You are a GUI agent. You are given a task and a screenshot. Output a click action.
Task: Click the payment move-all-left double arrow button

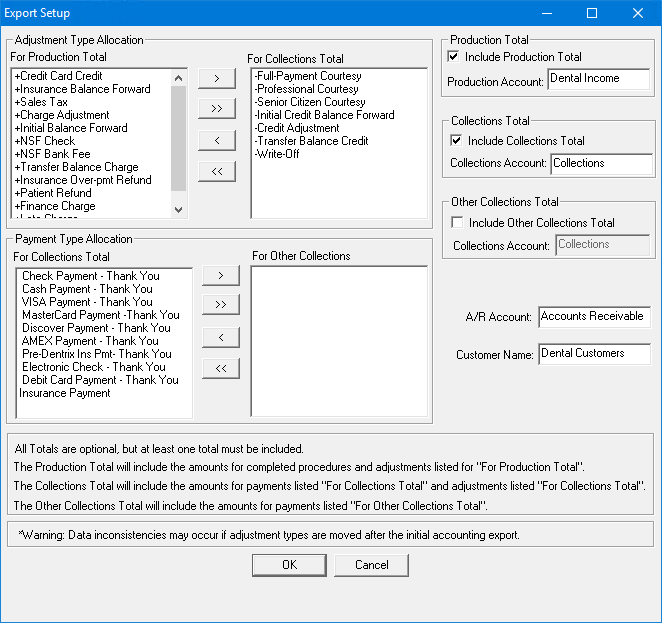[x=221, y=369]
